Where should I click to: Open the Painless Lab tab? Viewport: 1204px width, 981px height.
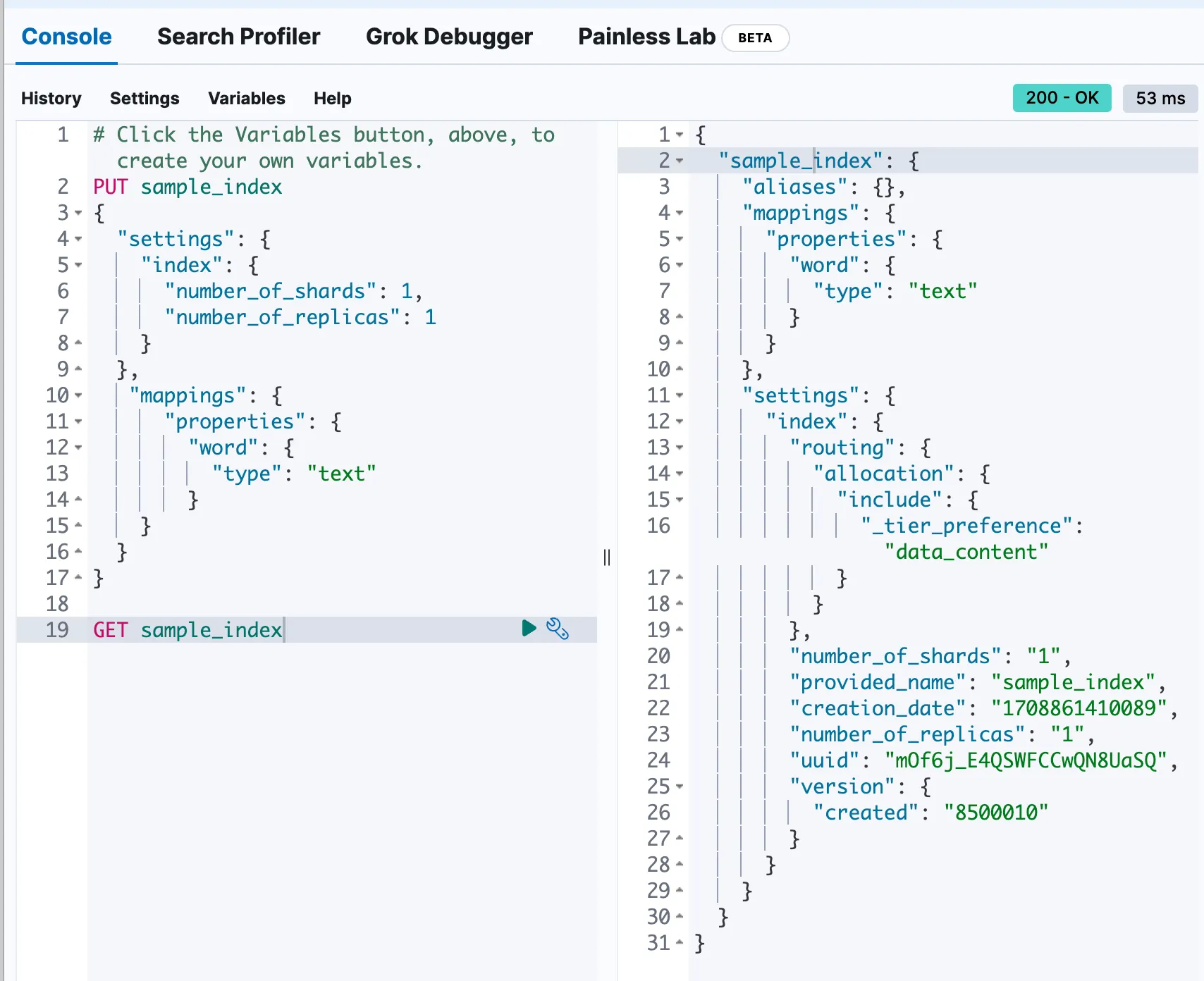pos(646,37)
